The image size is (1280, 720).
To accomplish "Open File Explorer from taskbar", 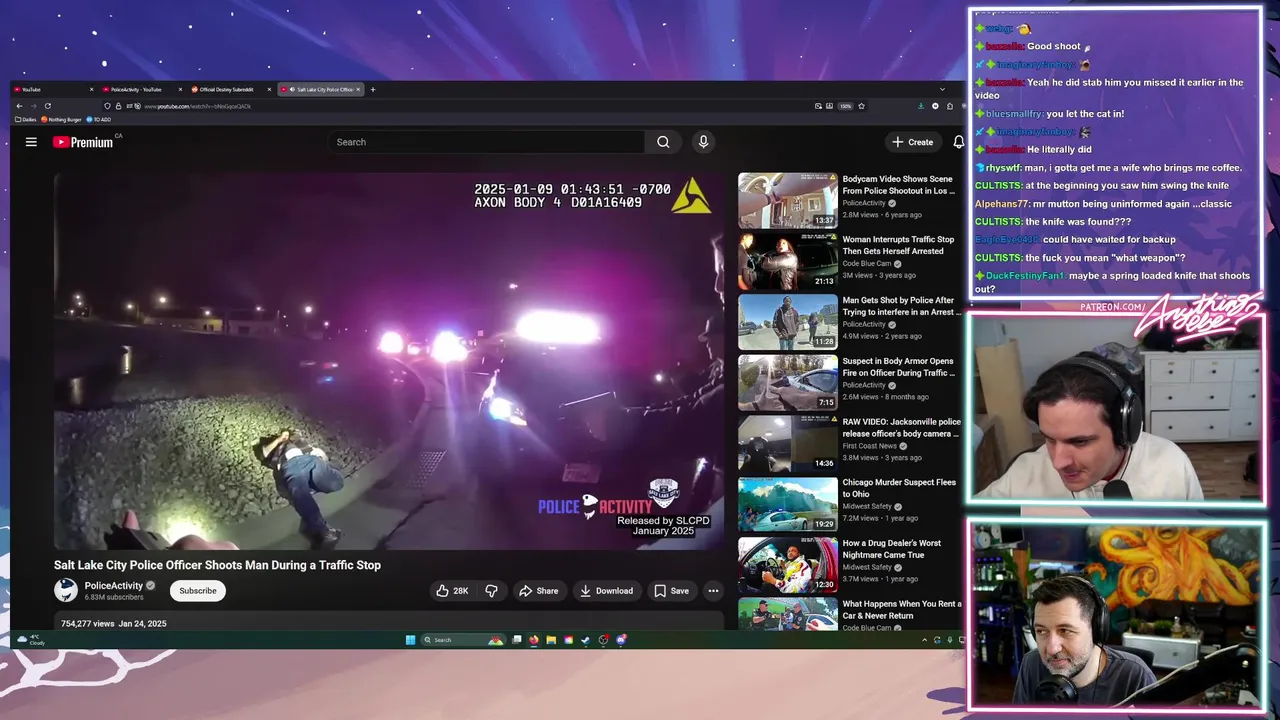I will click(551, 640).
